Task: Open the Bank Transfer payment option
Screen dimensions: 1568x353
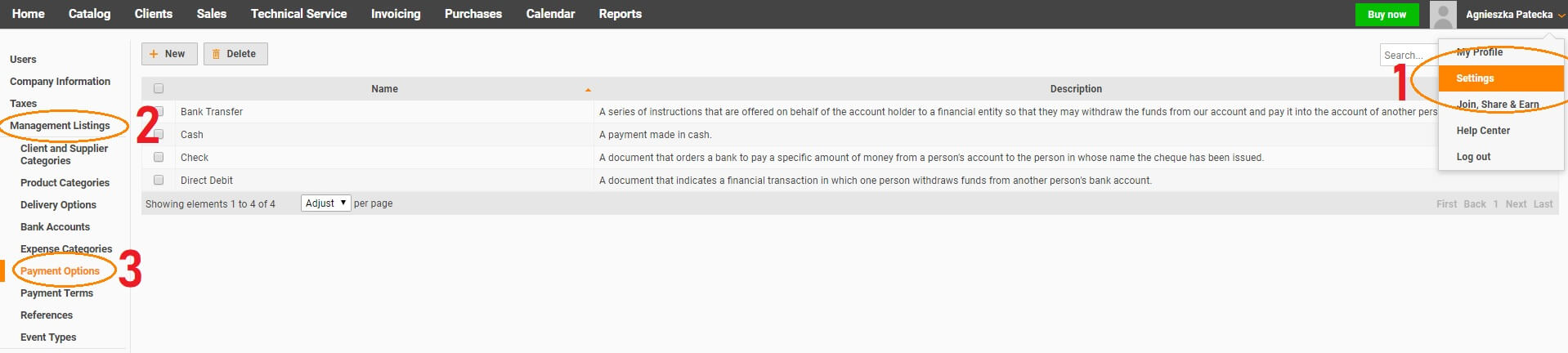Action: [x=212, y=112]
